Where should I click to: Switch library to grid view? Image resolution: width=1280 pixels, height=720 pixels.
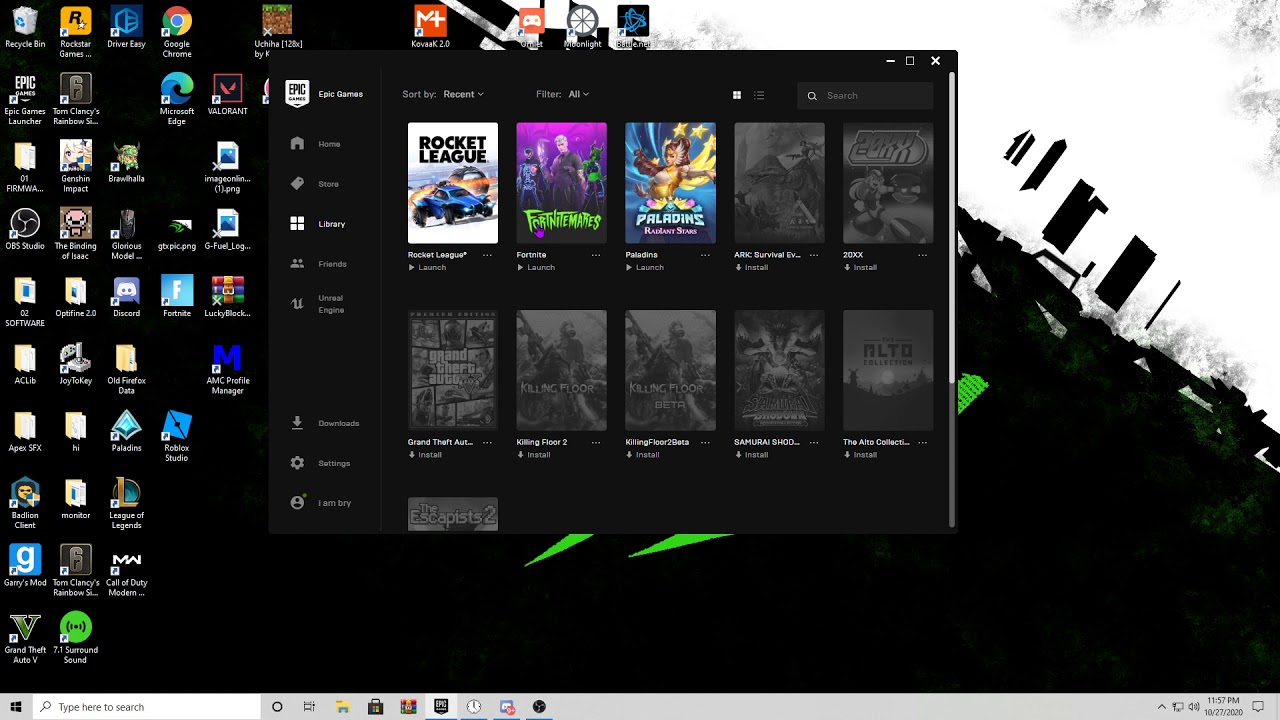click(737, 95)
